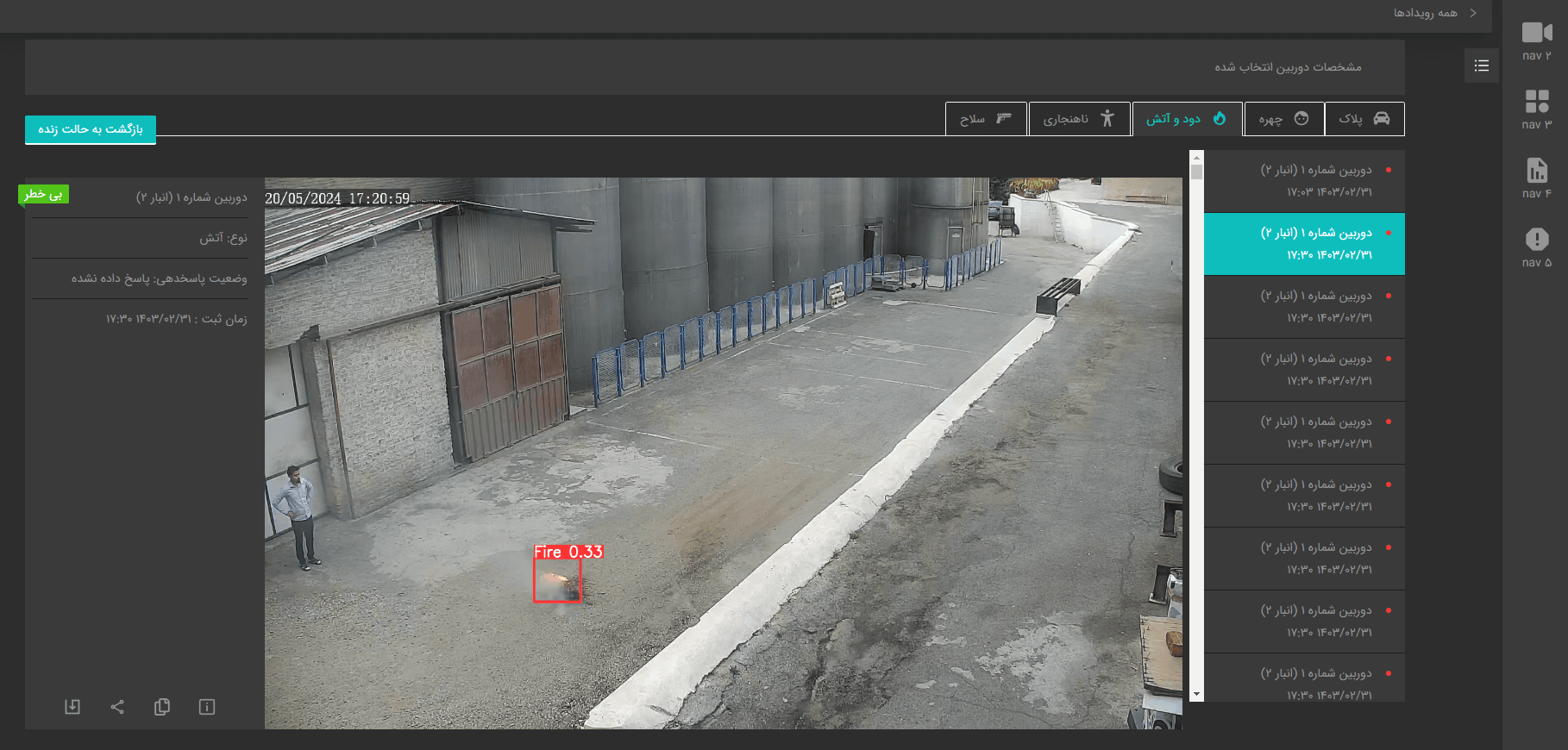
Task: Download the event via the download icon
Action: click(x=72, y=707)
